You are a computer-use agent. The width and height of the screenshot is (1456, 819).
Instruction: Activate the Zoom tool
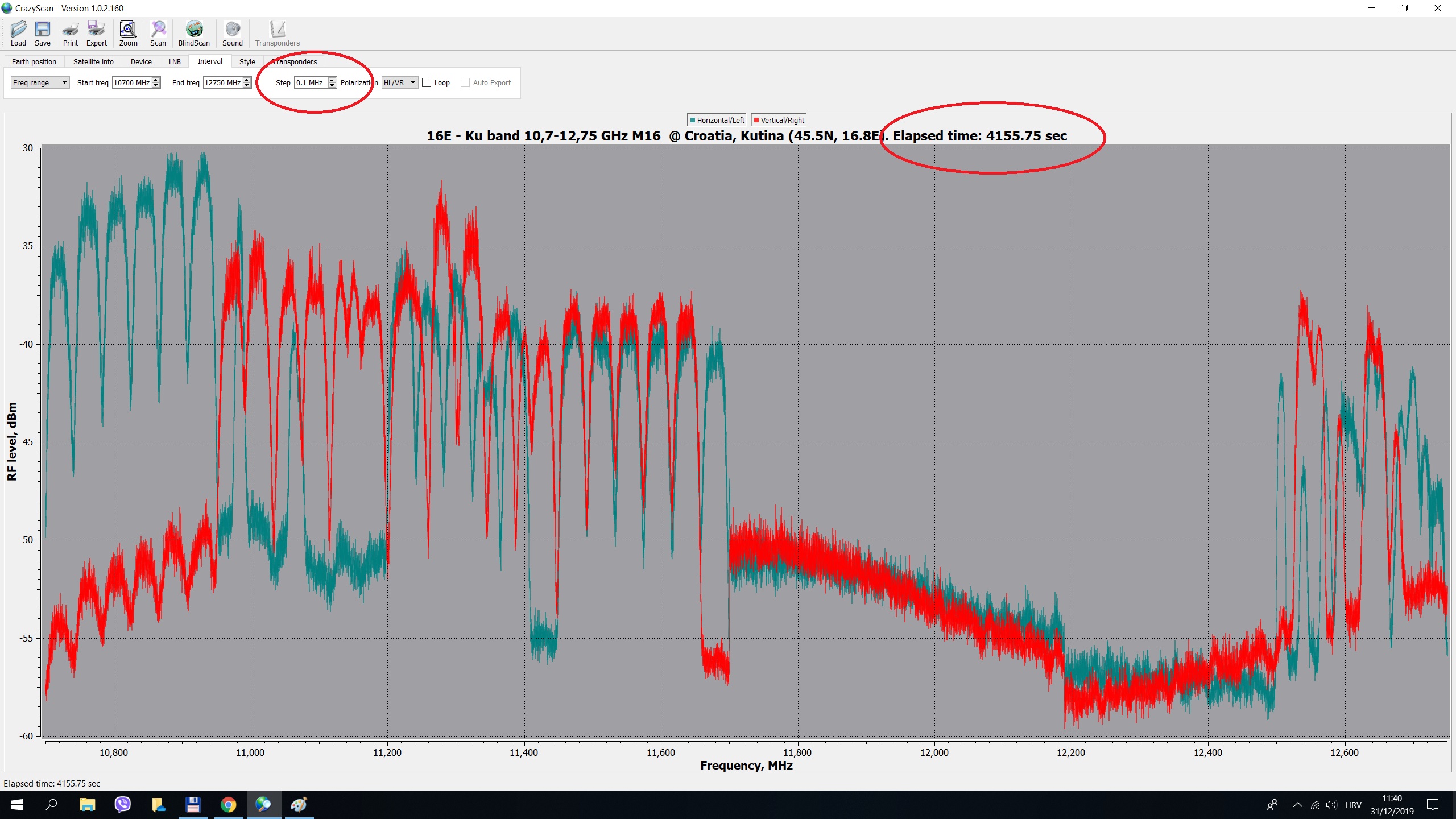click(x=128, y=34)
